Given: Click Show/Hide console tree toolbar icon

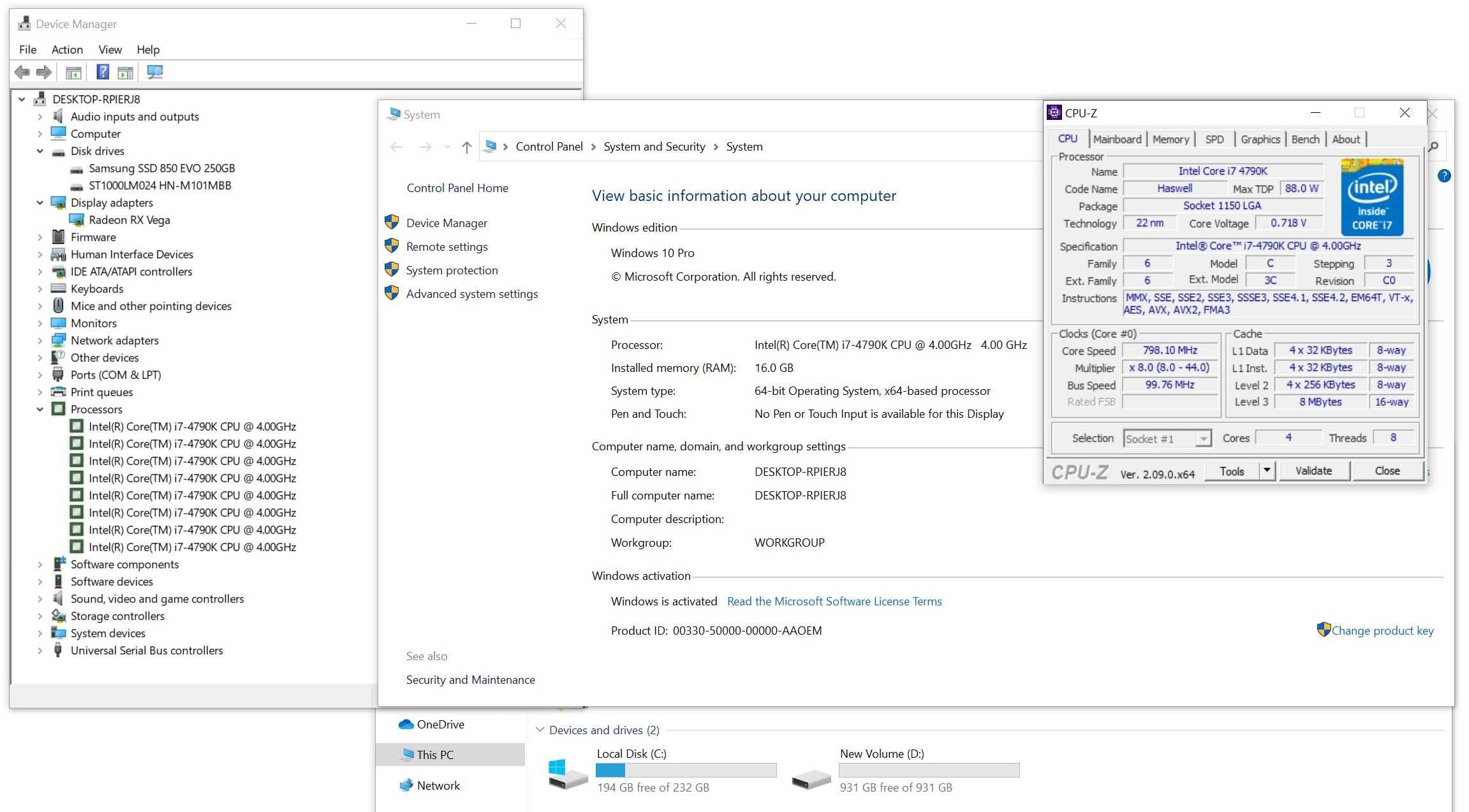Looking at the screenshot, I should pyautogui.click(x=74, y=73).
